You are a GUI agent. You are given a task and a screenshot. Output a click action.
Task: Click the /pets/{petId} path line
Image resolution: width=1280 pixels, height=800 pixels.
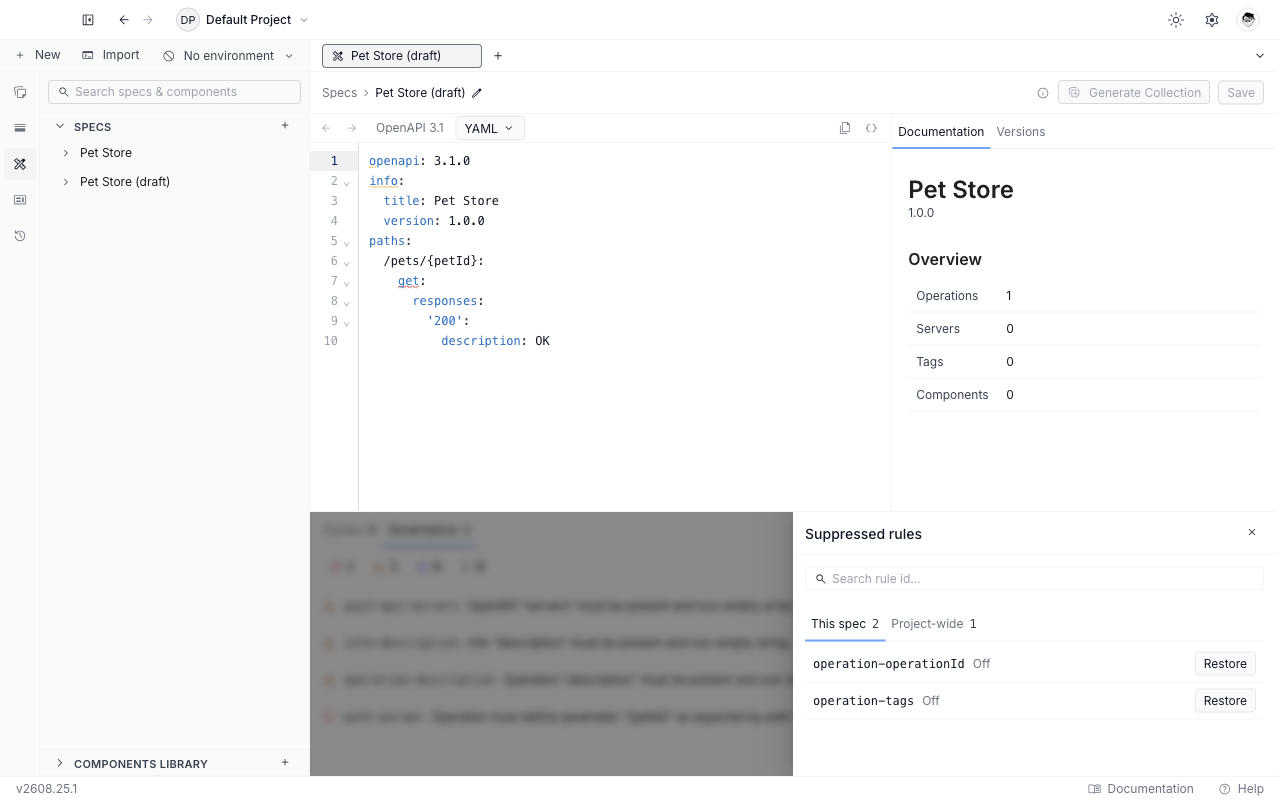433,261
